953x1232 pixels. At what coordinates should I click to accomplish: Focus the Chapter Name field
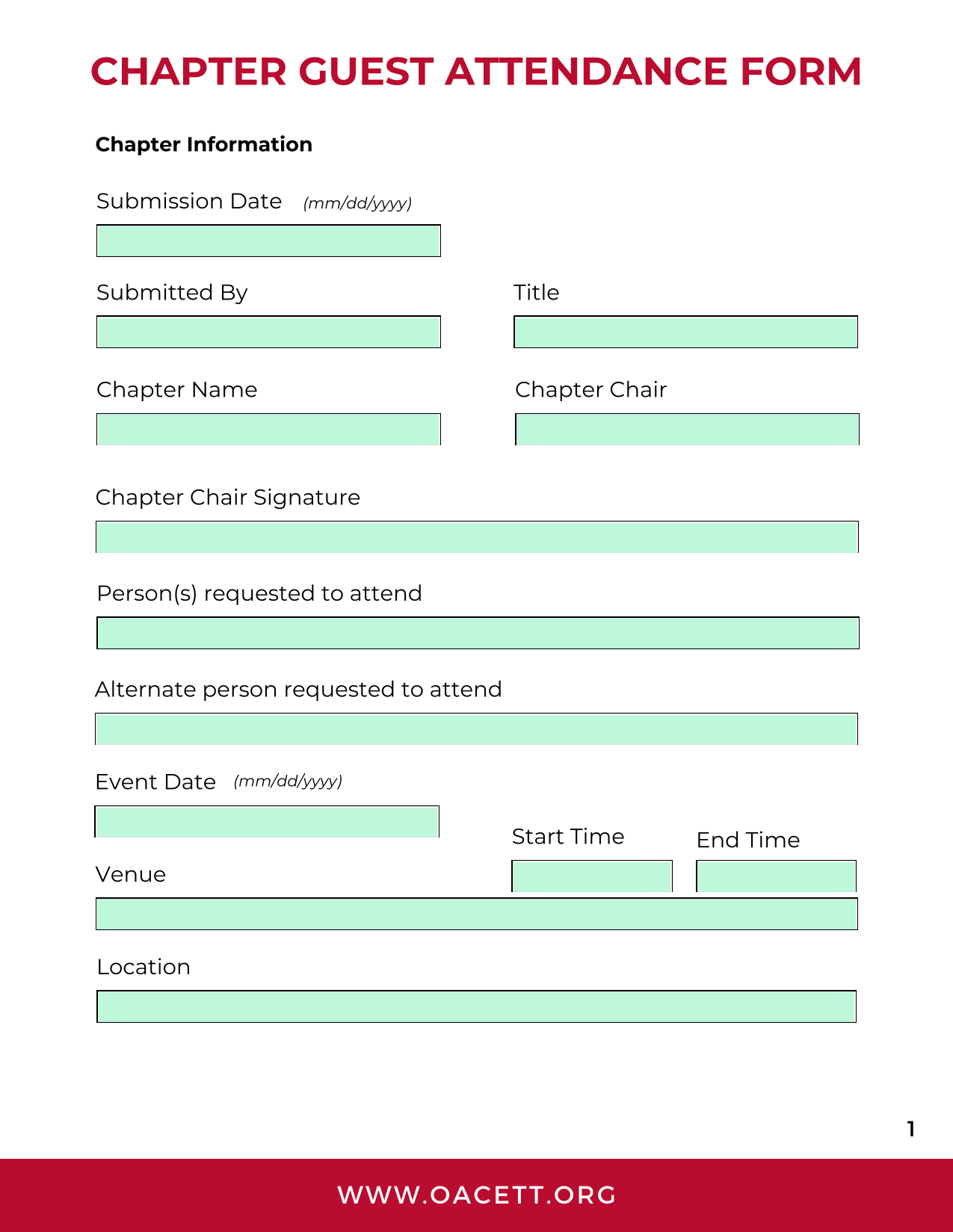268,430
